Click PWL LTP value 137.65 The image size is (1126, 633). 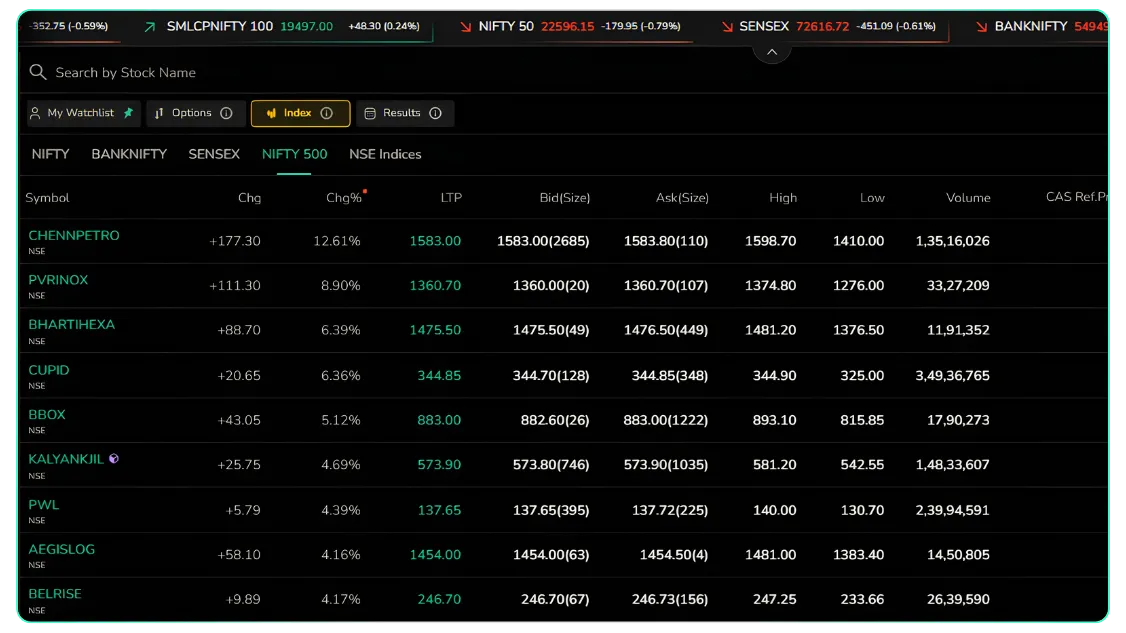pos(439,510)
